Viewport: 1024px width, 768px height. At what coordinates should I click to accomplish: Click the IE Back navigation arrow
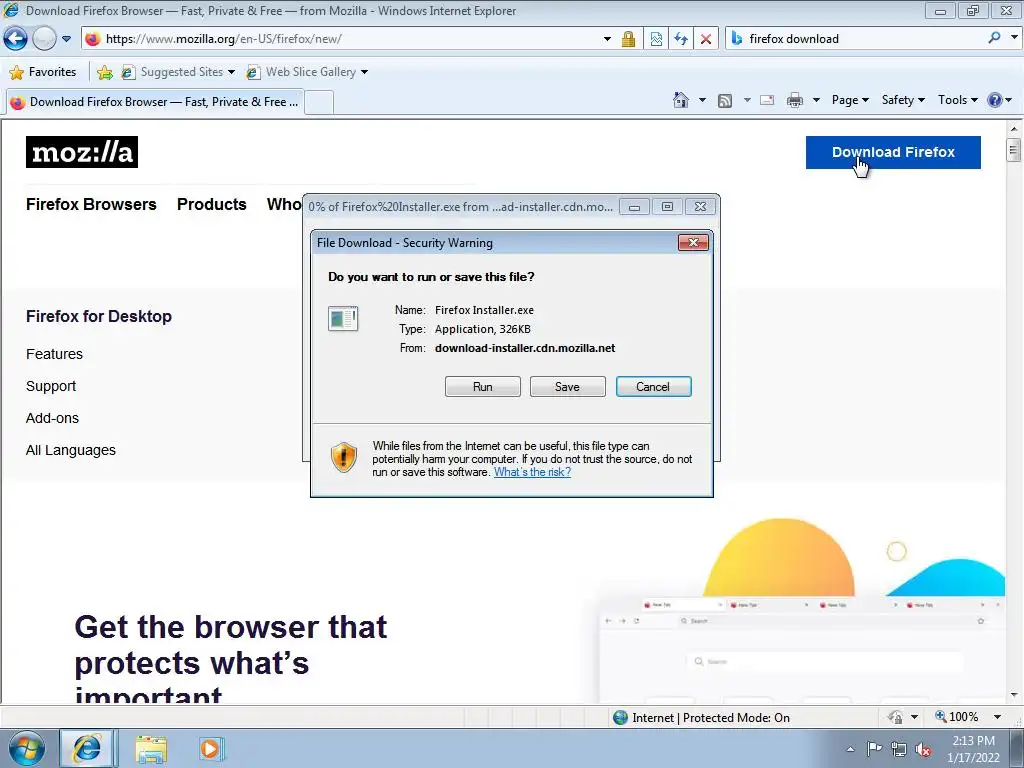point(16,39)
